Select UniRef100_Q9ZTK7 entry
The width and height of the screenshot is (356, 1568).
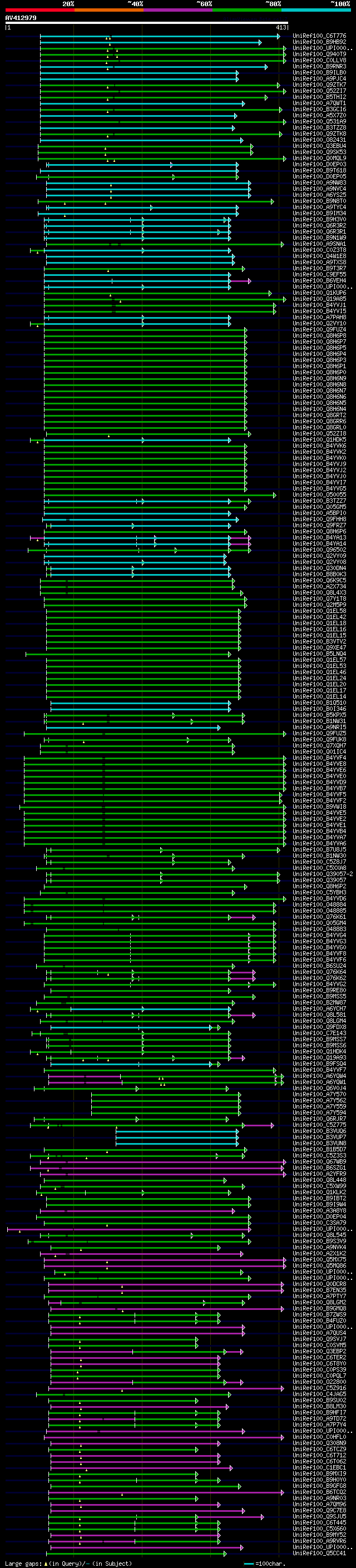coord(319,85)
